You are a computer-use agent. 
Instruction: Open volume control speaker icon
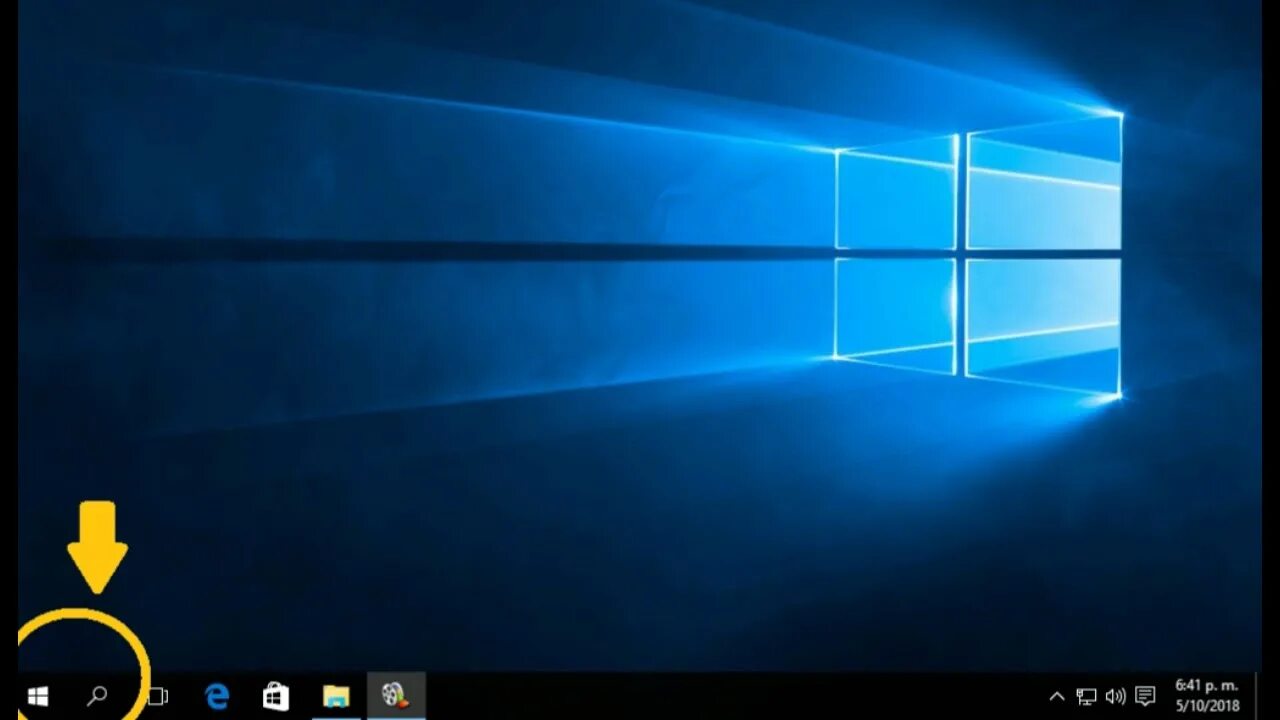tap(1115, 696)
